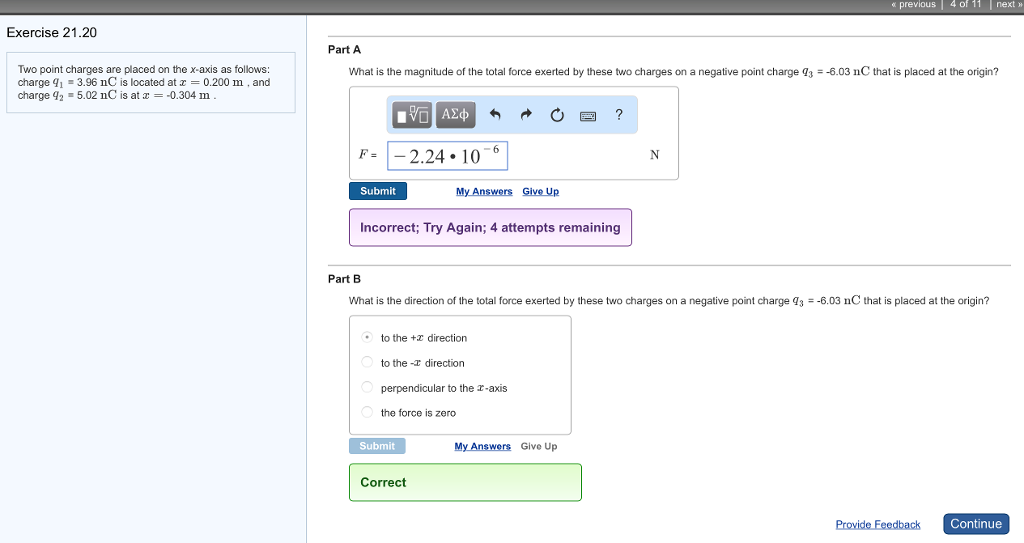The width and height of the screenshot is (1024, 543).
Task: Click the green "Correct" feedback box
Action: (x=465, y=482)
